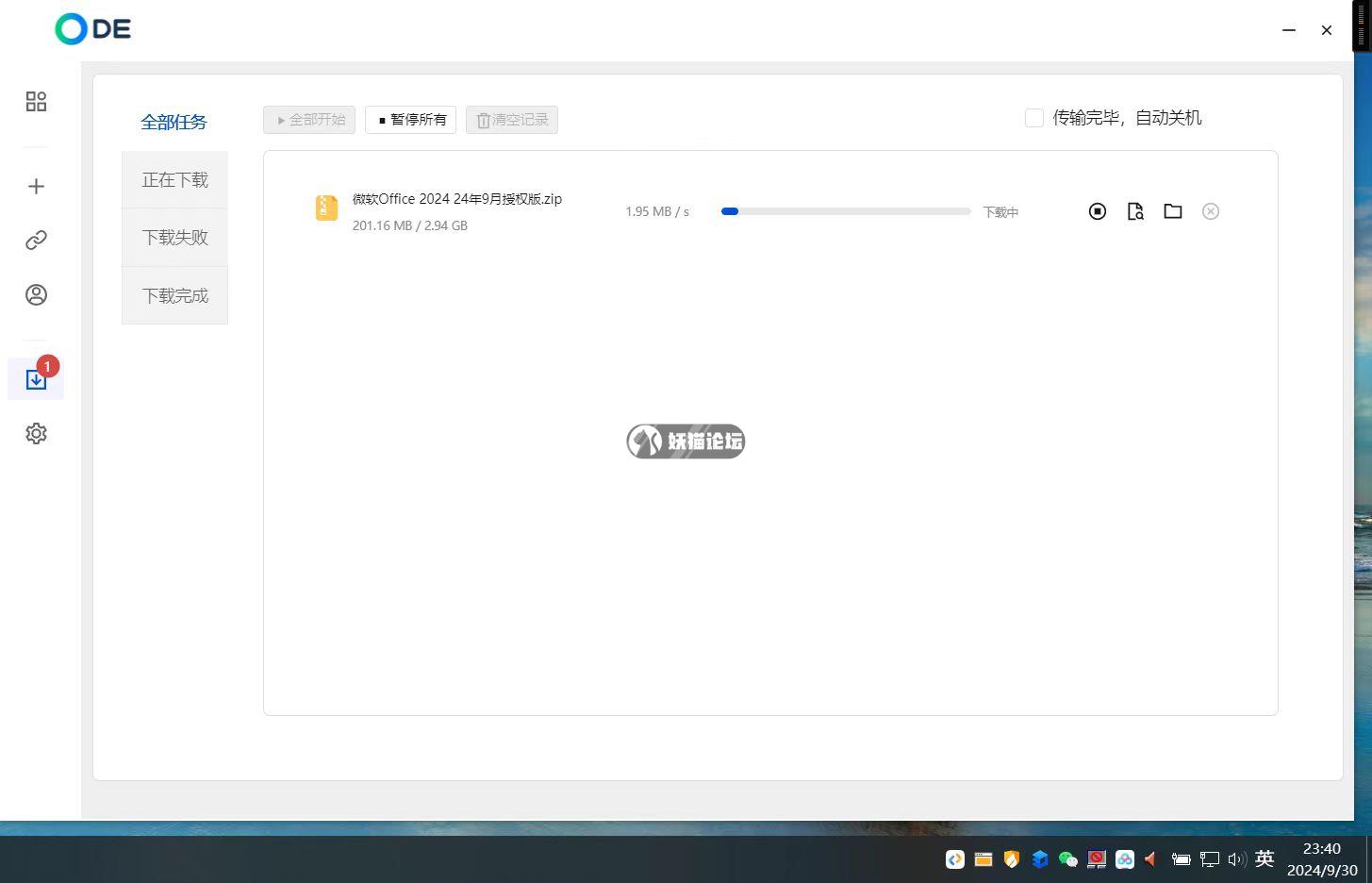The width and height of the screenshot is (1372, 883).
Task: Click the file name 微软Office 2024 24年9月授权版.zip
Action: point(457,199)
